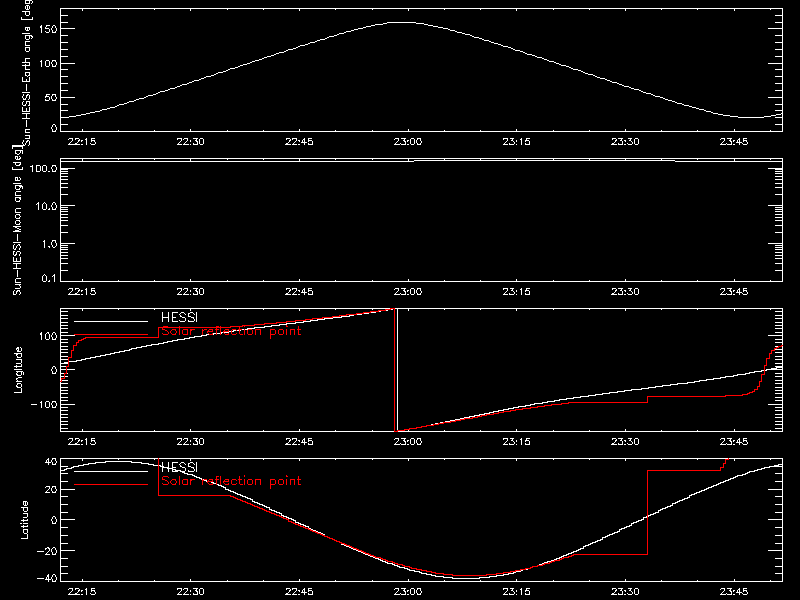Click 23:00 time label under Latitude plot

pyautogui.click(x=408, y=591)
